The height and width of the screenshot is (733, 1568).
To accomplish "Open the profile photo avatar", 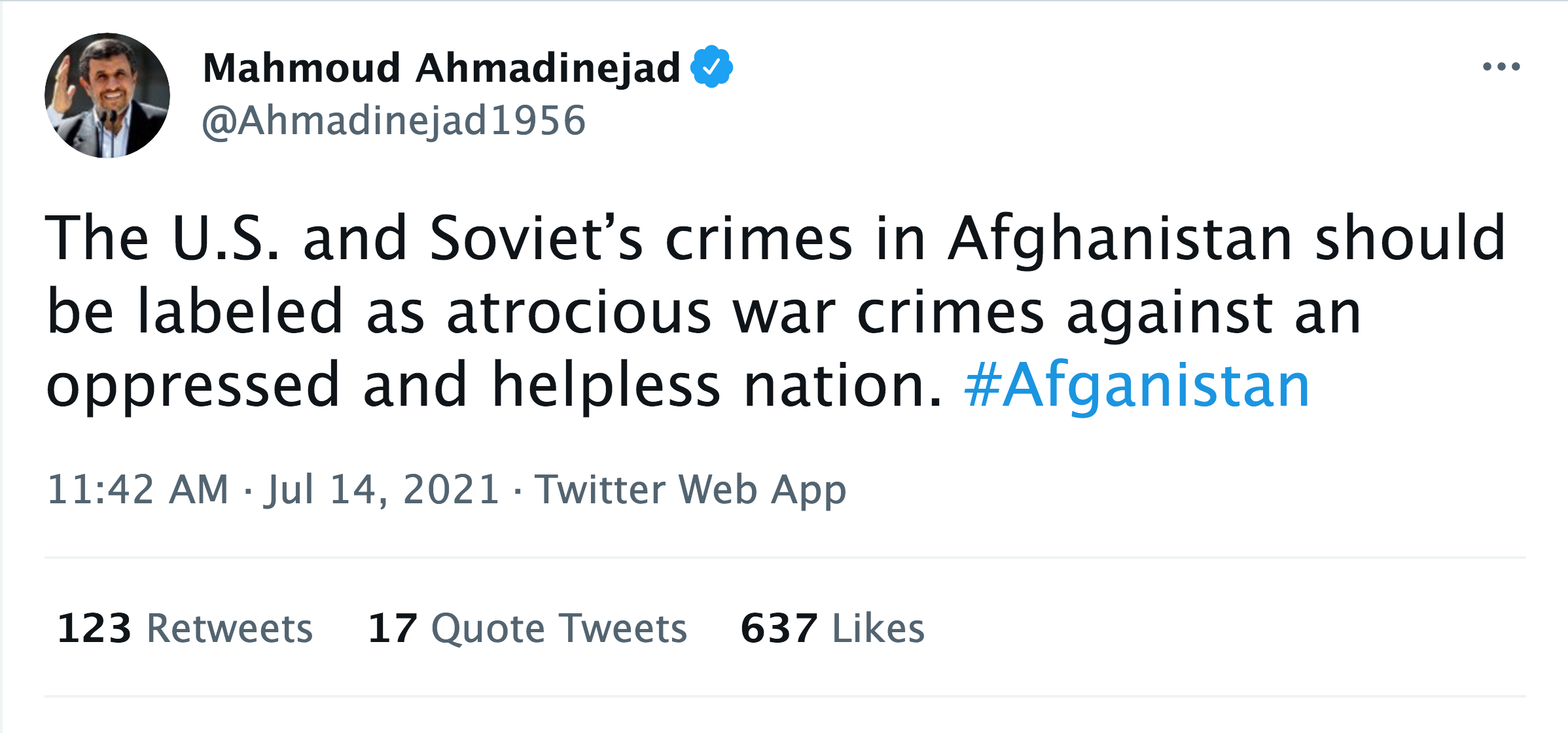I will pyautogui.click(x=107, y=96).
